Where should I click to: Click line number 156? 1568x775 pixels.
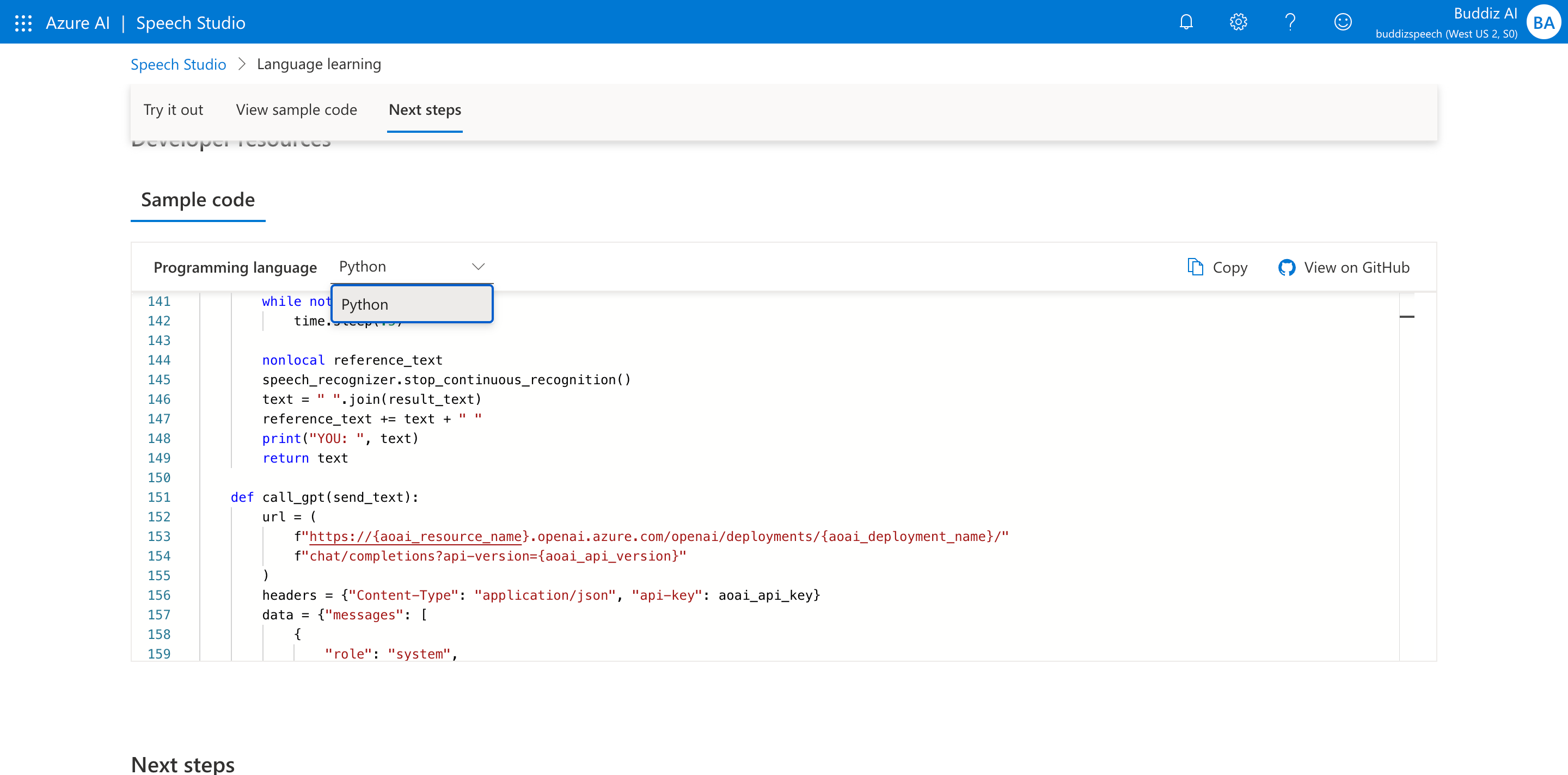159,595
